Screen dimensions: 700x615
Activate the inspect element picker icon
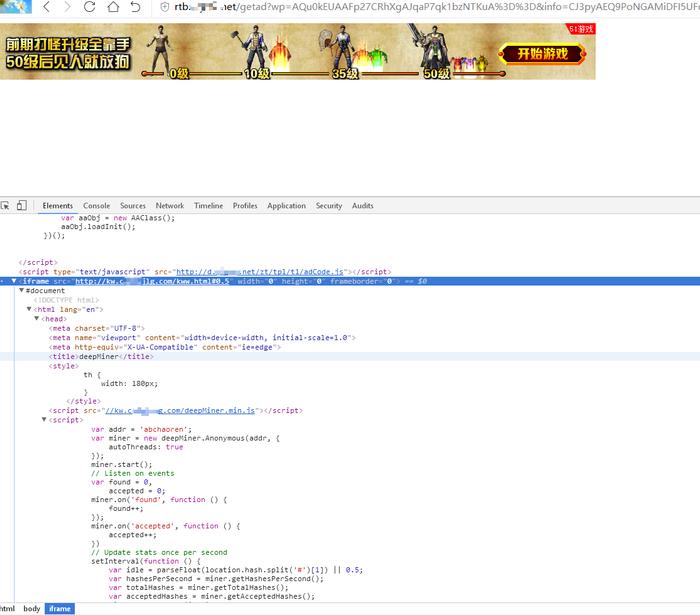5,206
